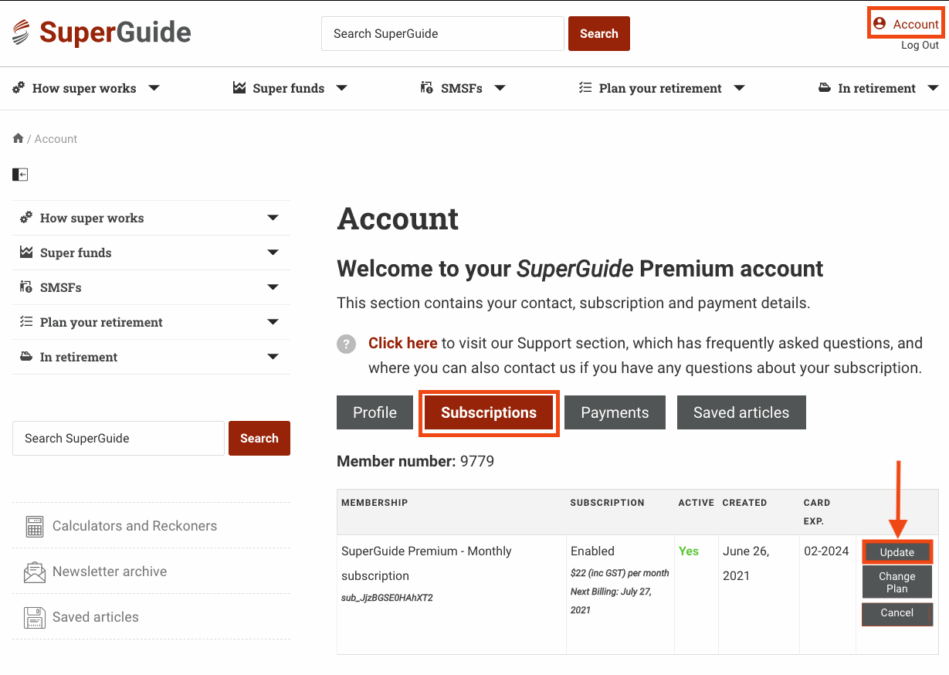949x675 pixels.
Task: Click the Log Out link
Action: [x=919, y=45]
